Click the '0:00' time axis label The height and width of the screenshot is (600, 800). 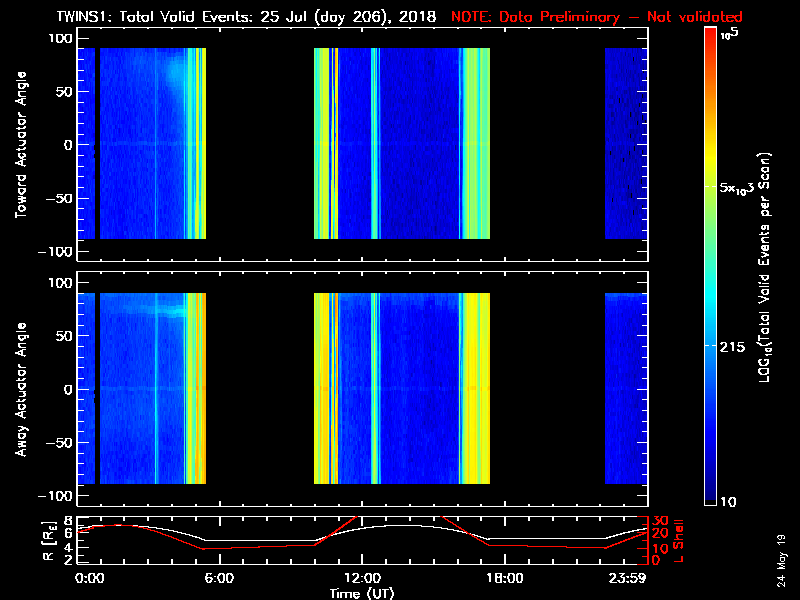pos(89,578)
